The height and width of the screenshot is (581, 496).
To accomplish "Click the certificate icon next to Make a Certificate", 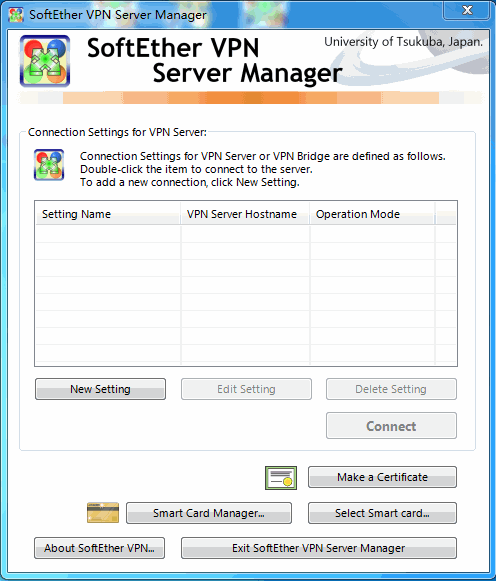I will click(281, 478).
